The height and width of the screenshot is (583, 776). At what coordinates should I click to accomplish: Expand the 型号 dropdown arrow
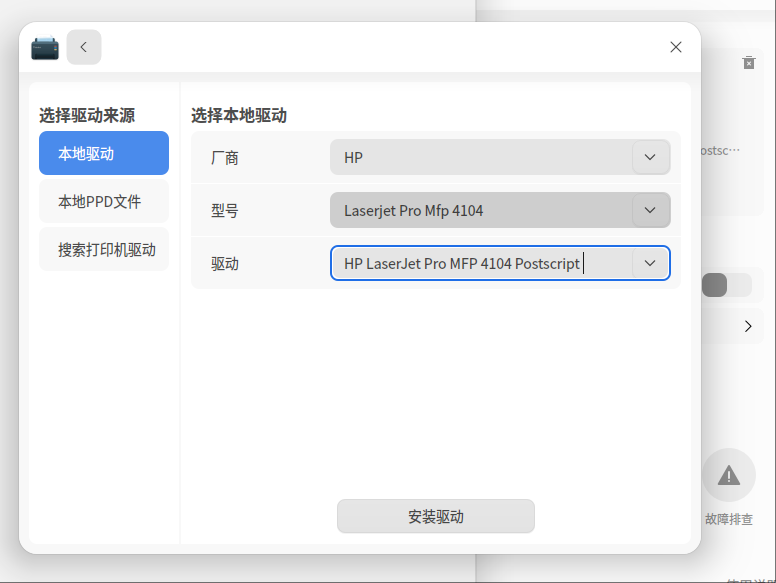[x=650, y=210]
